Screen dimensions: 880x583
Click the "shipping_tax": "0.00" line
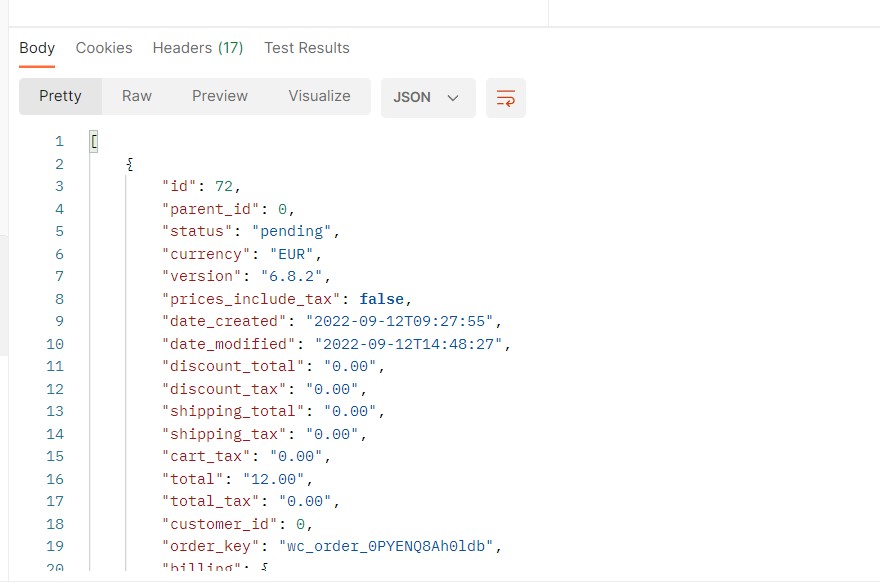[x=264, y=434]
